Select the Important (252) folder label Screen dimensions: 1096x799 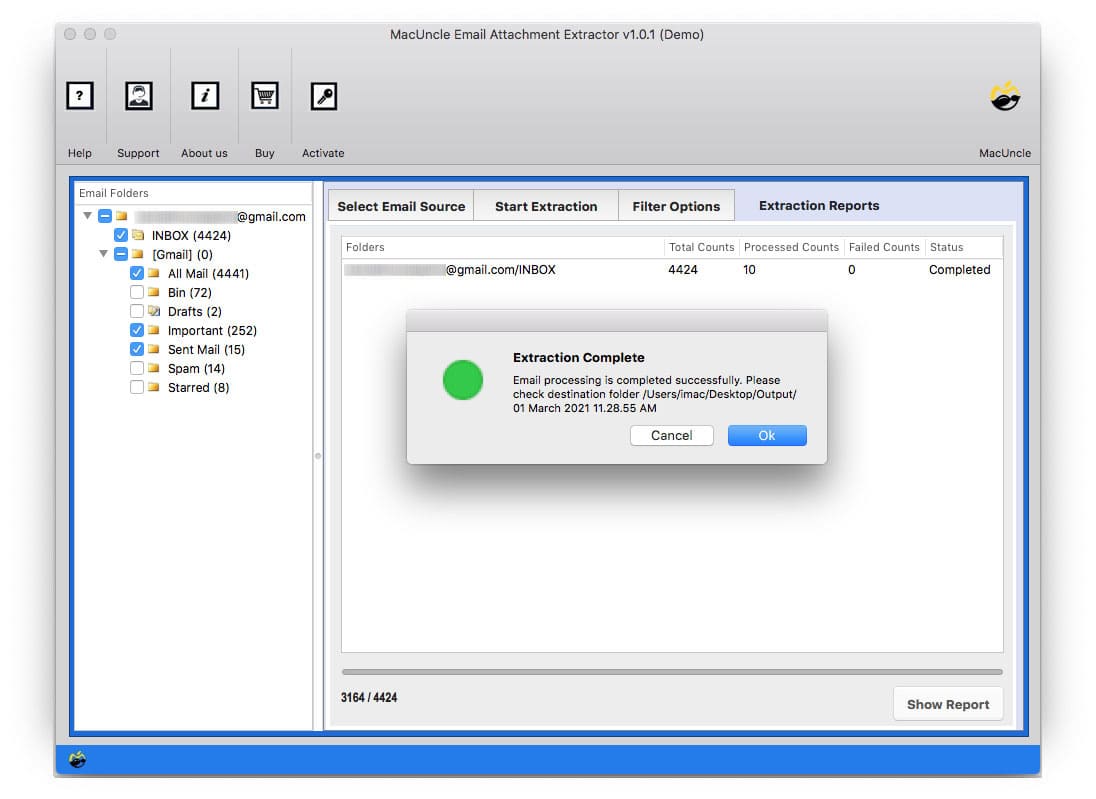click(x=212, y=331)
